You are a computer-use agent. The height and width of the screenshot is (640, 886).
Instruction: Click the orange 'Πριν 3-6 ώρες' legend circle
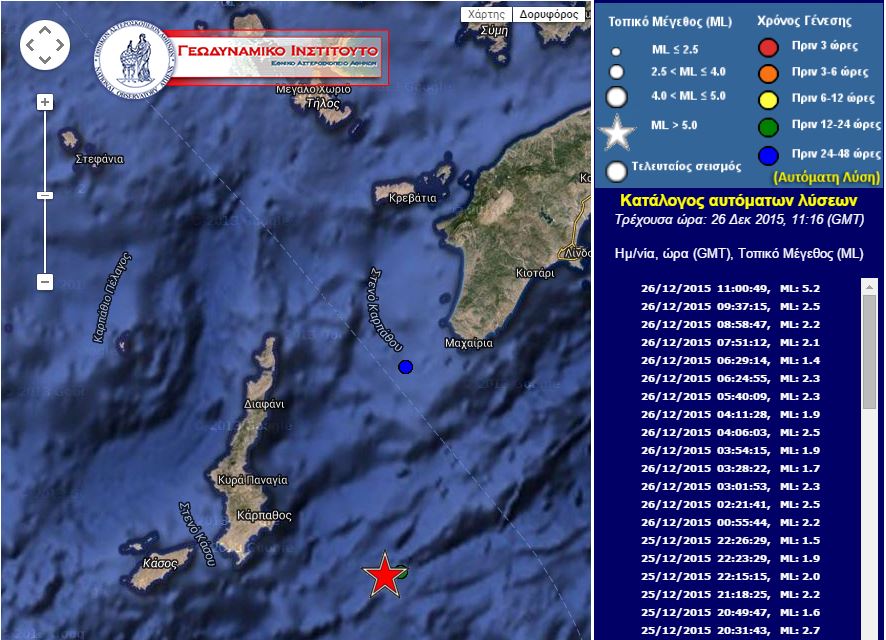pos(768,72)
